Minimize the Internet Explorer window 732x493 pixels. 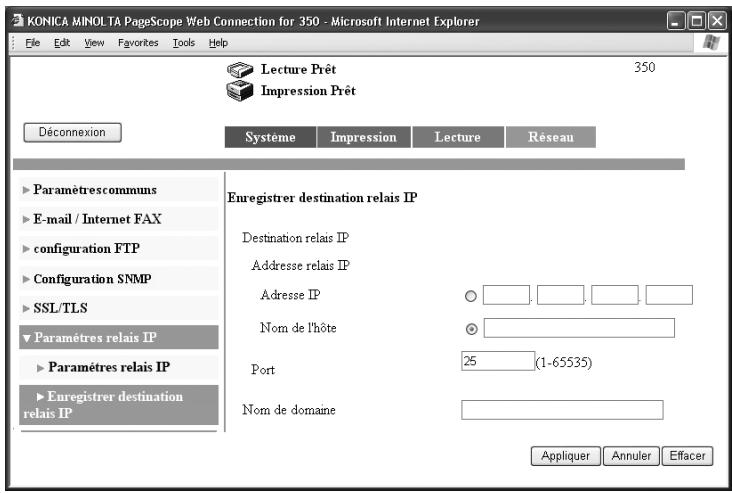click(676, 21)
